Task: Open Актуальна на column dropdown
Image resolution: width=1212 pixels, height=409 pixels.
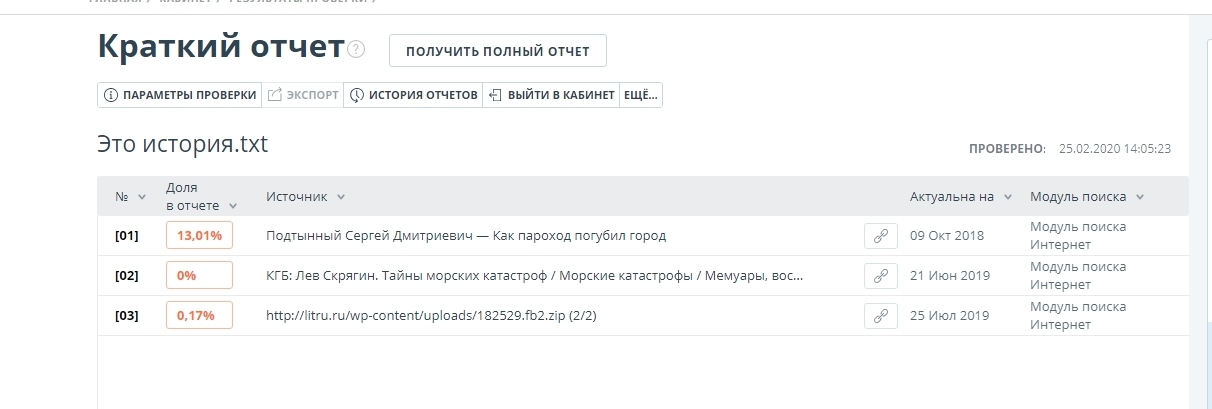Action: pos(1008,197)
